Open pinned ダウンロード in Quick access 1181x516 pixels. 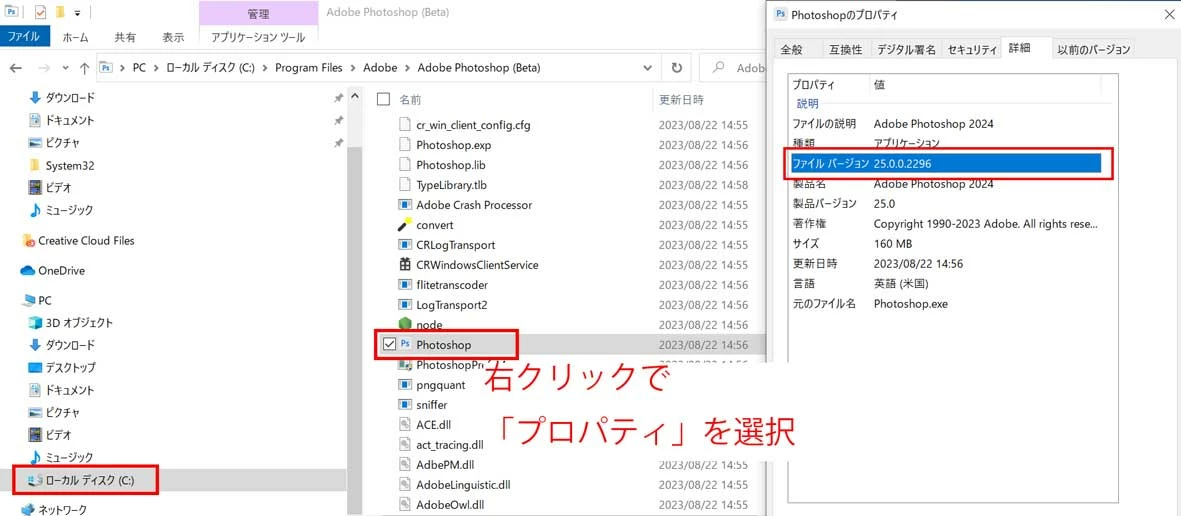coord(69,98)
